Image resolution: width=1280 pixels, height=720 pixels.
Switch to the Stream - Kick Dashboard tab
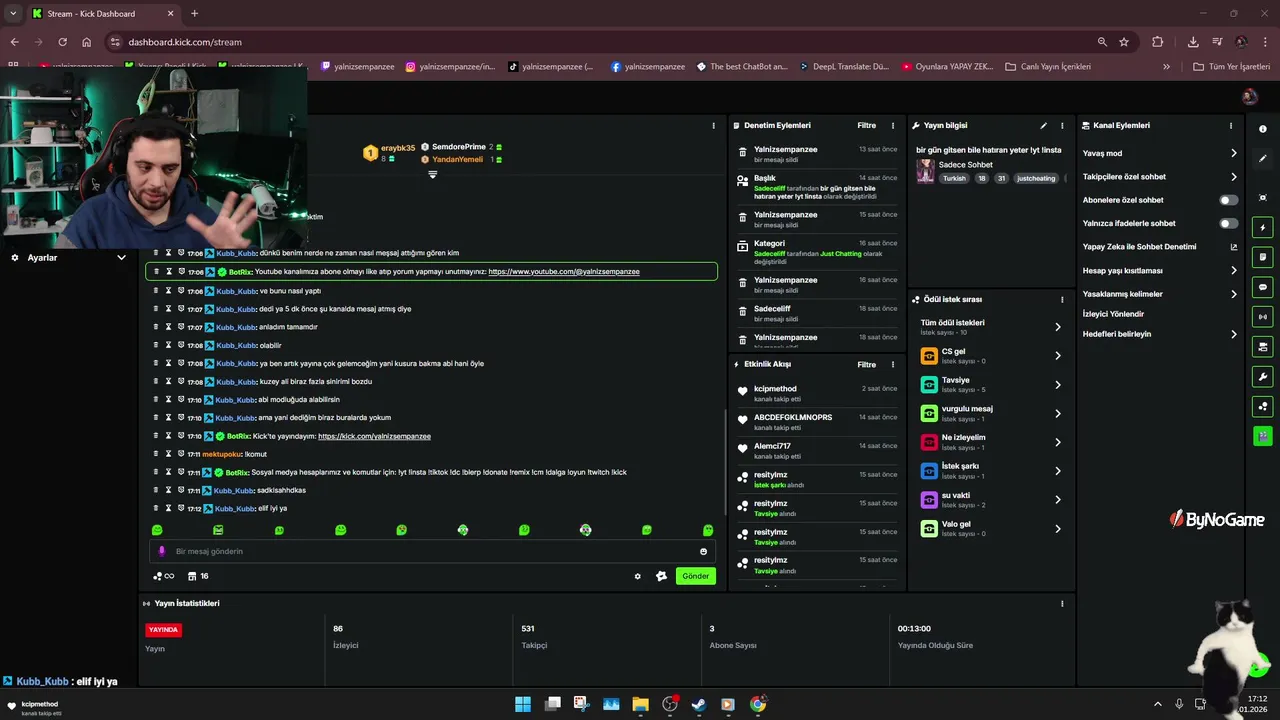tap(103, 14)
